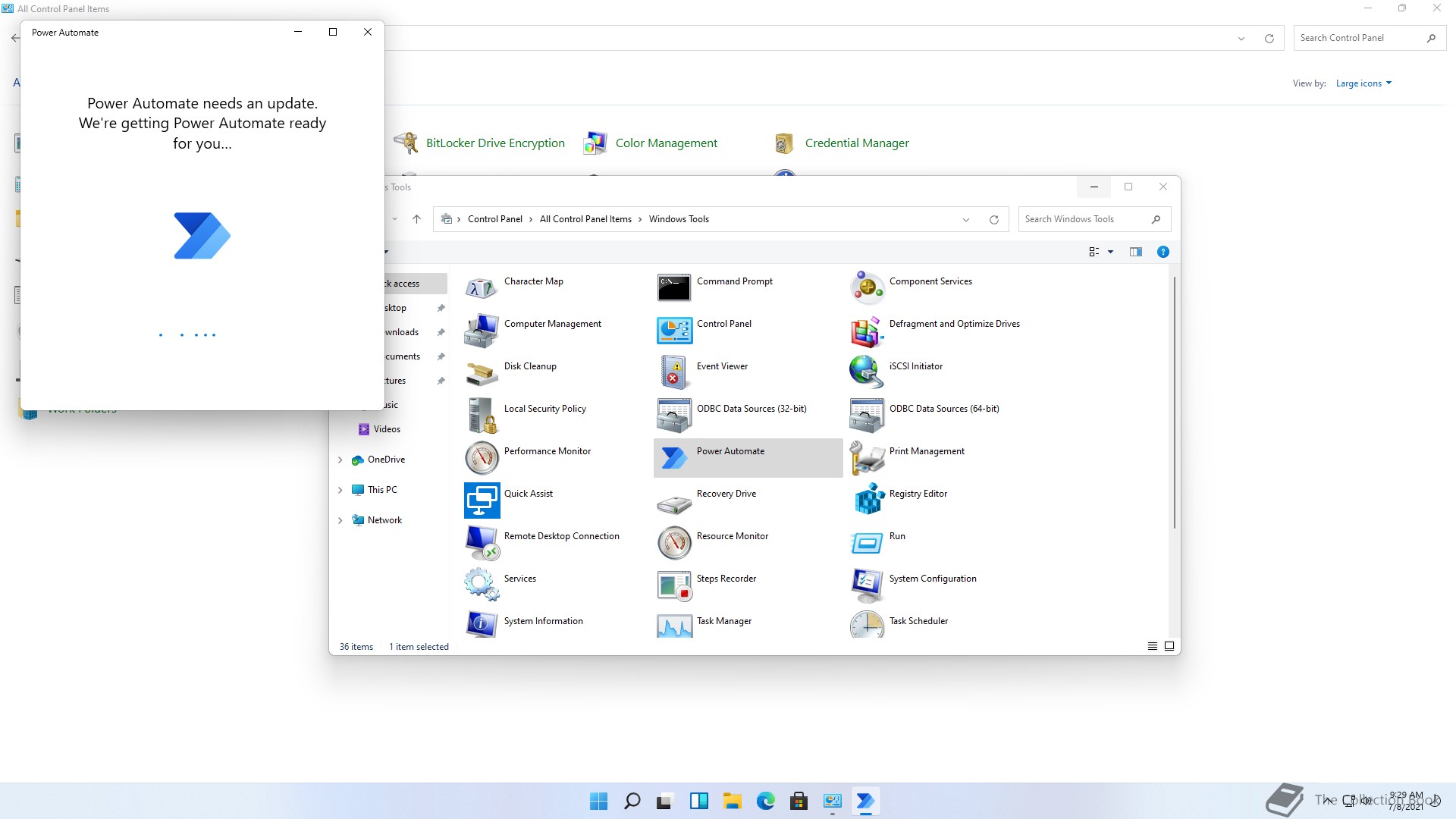Select the Run icon

(x=867, y=543)
